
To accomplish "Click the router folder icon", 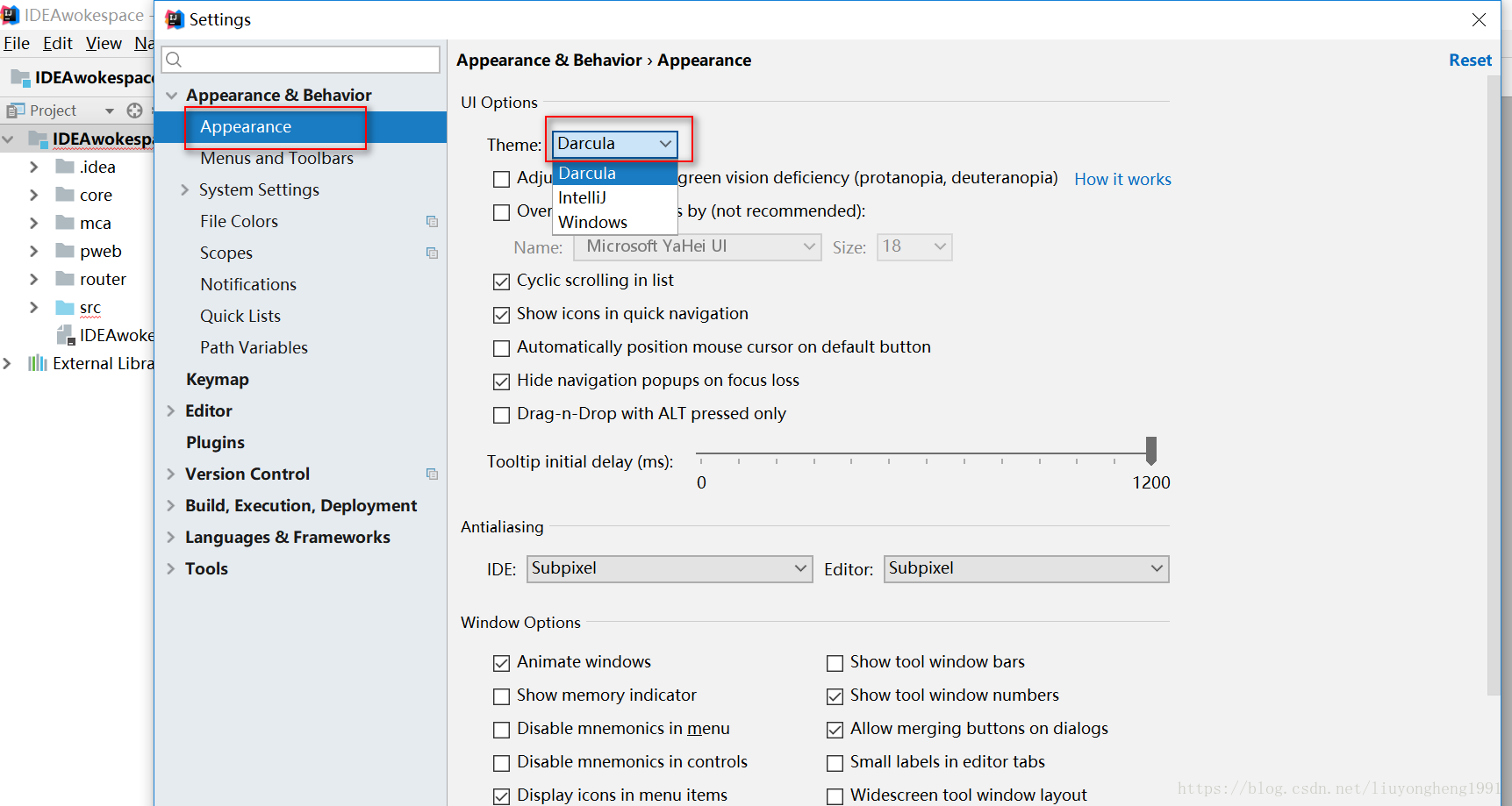I will pos(65,279).
